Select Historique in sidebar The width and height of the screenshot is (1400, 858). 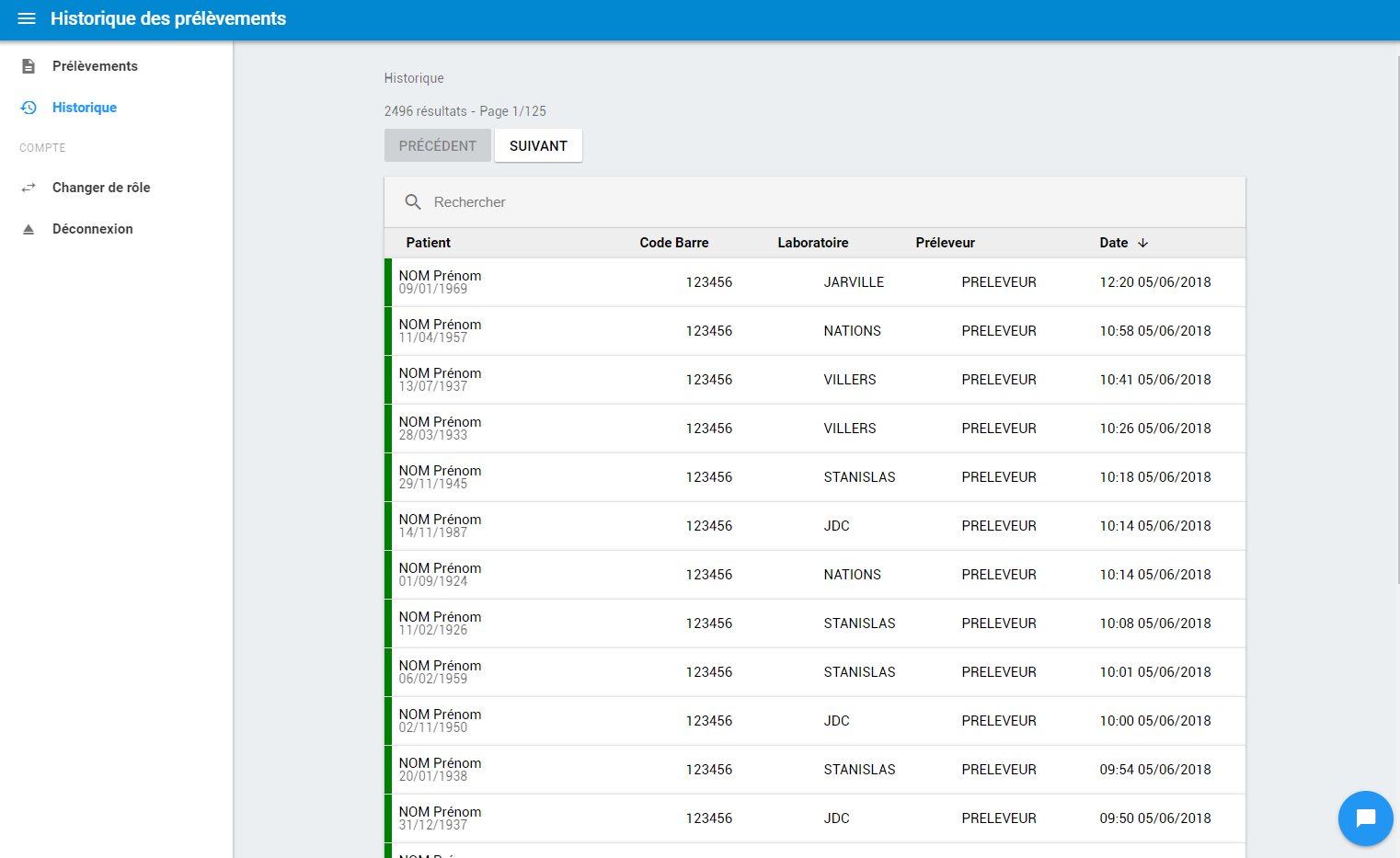point(116,108)
